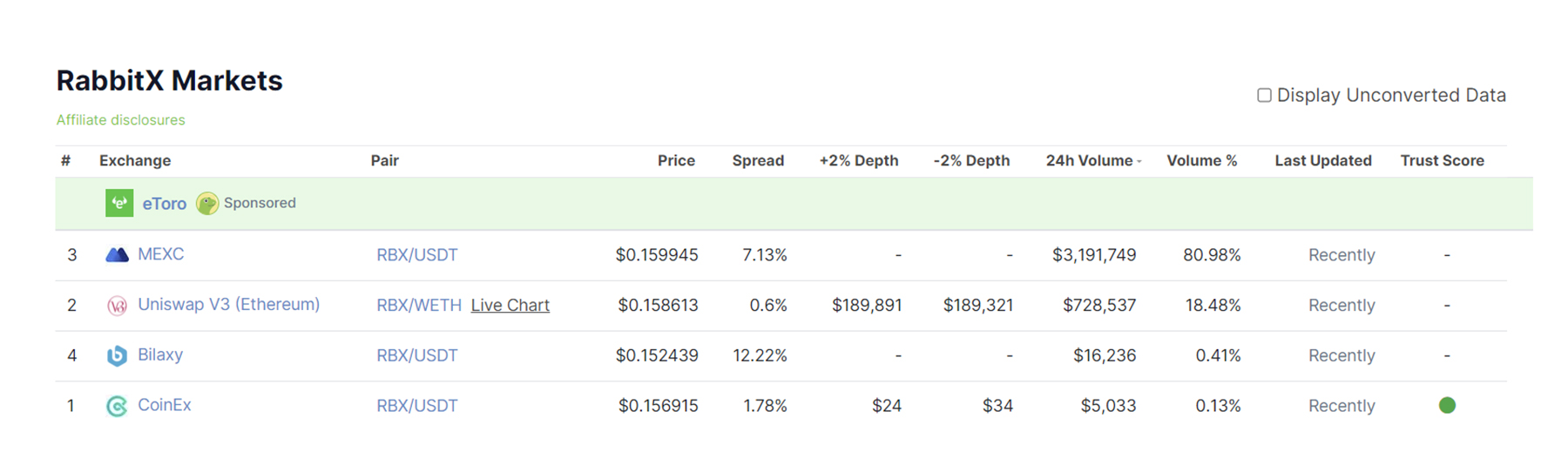Sort table by Spread column header
Screen dimensions: 1568x472
pyautogui.click(x=758, y=160)
